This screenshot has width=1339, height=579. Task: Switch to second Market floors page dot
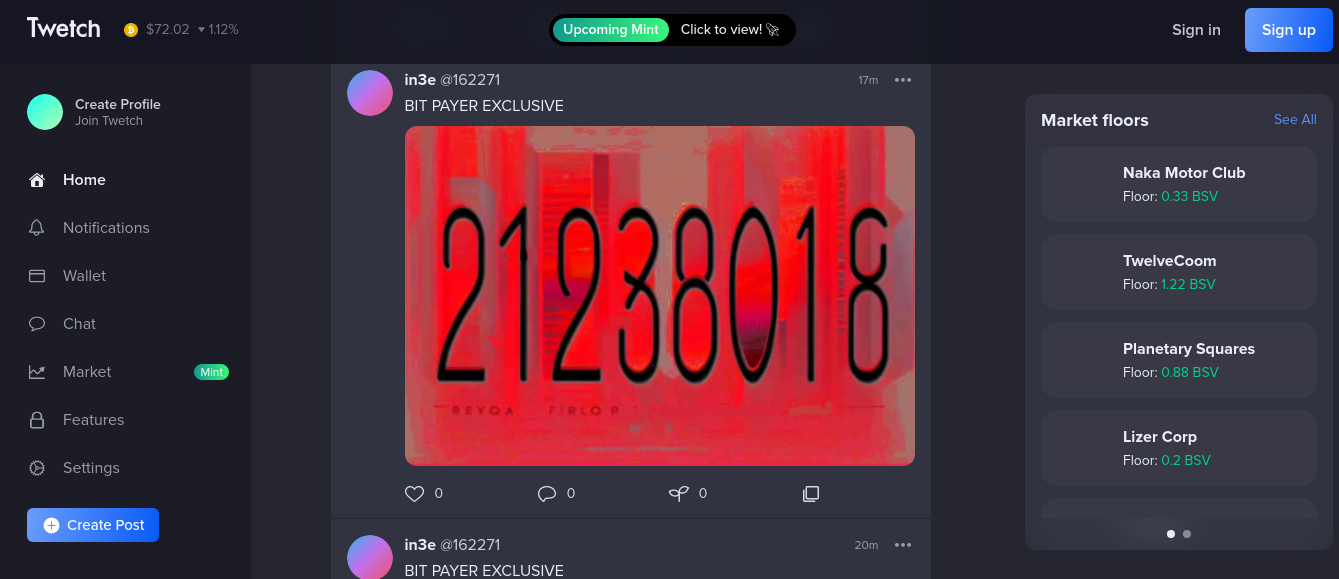(1187, 534)
